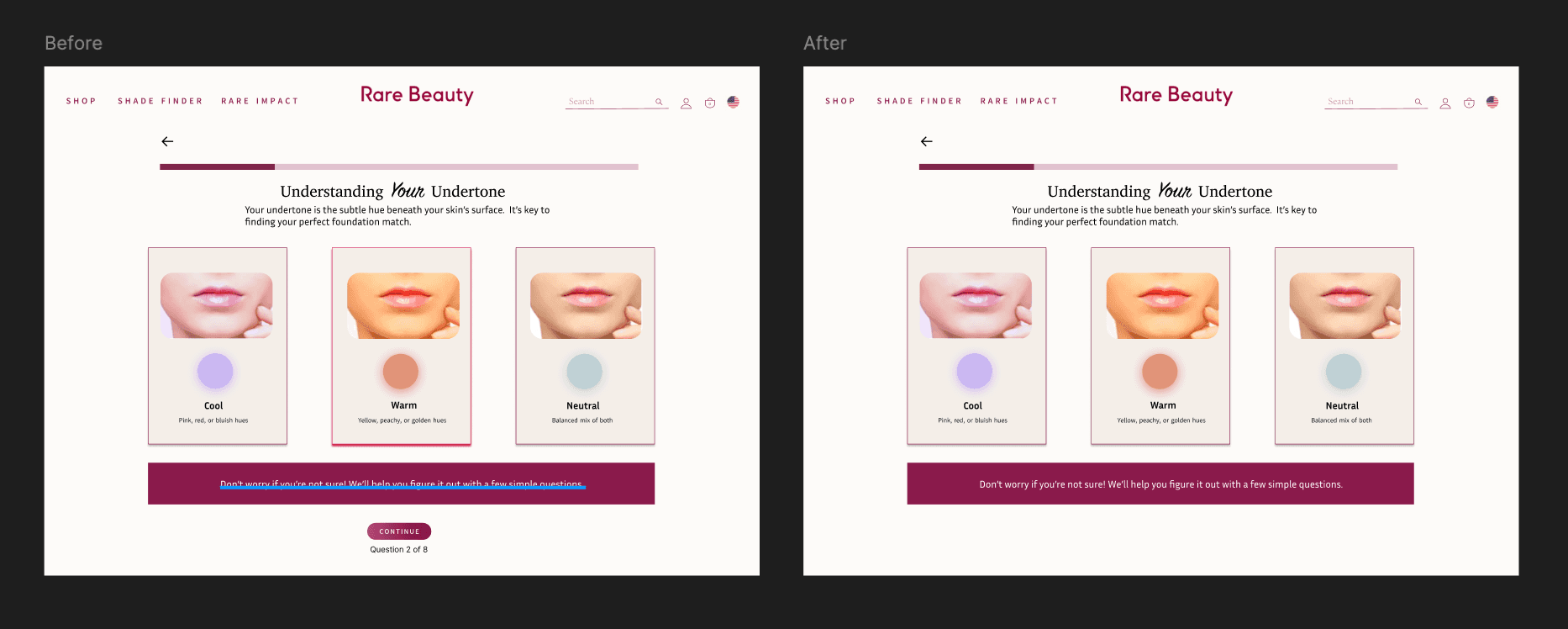
Task: Click the Warm lips photo in Before mockup
Action: (403, 305)
